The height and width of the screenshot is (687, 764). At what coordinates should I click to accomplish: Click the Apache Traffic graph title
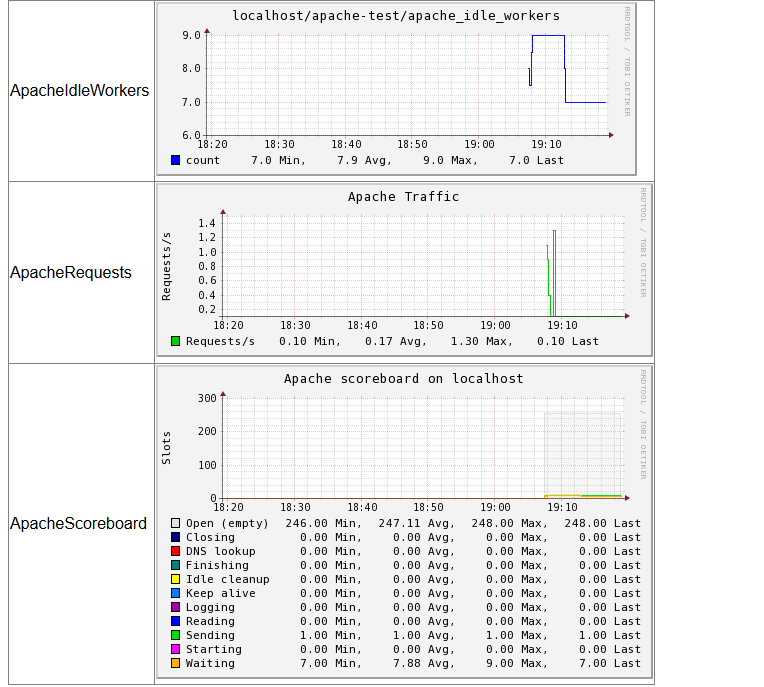click(403, 197)
